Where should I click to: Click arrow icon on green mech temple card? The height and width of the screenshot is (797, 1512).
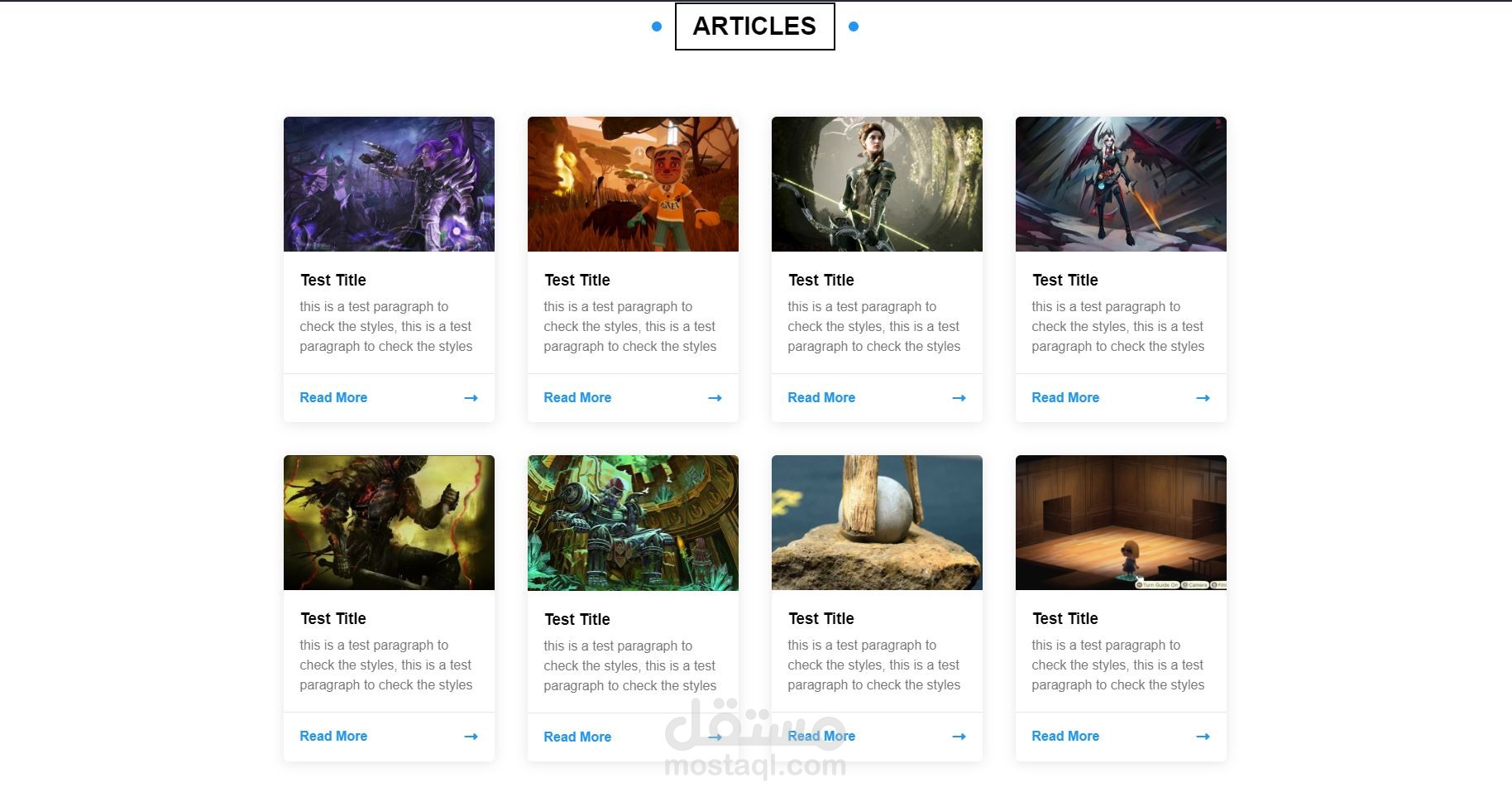[x=715, y=737]
